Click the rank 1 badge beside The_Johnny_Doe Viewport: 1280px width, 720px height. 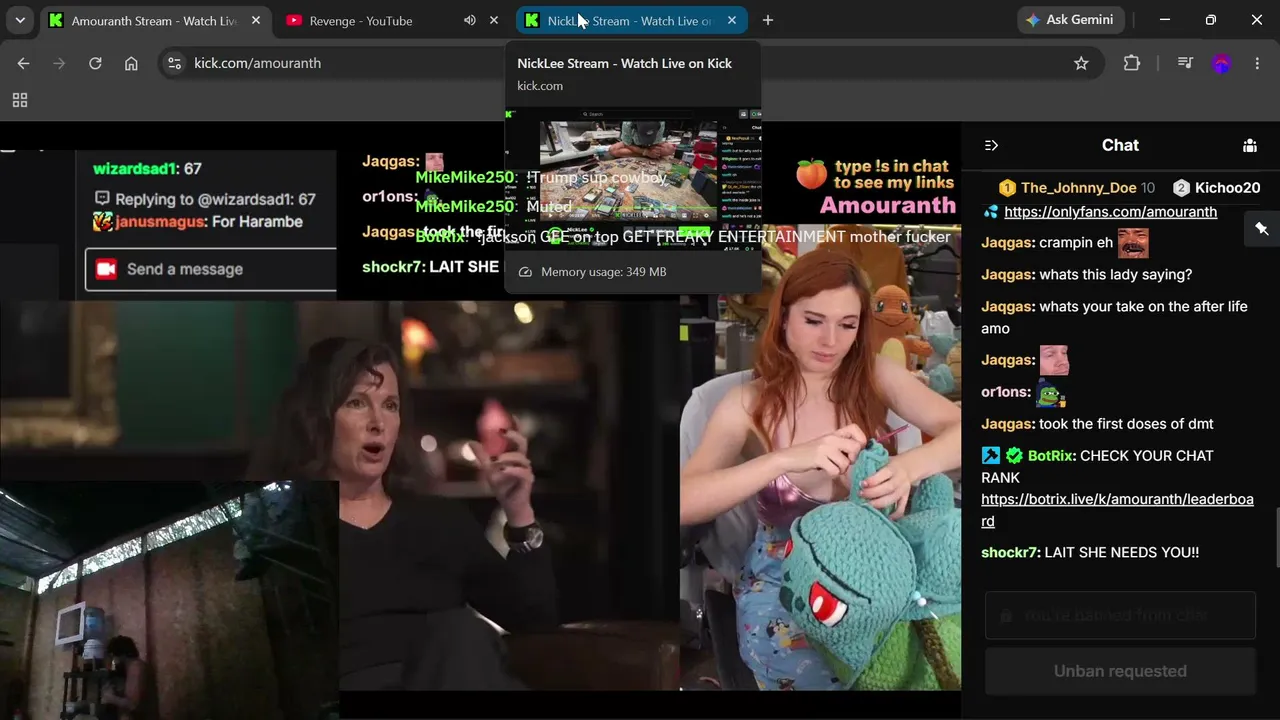pyautogui.click(x=1007, y=188)
